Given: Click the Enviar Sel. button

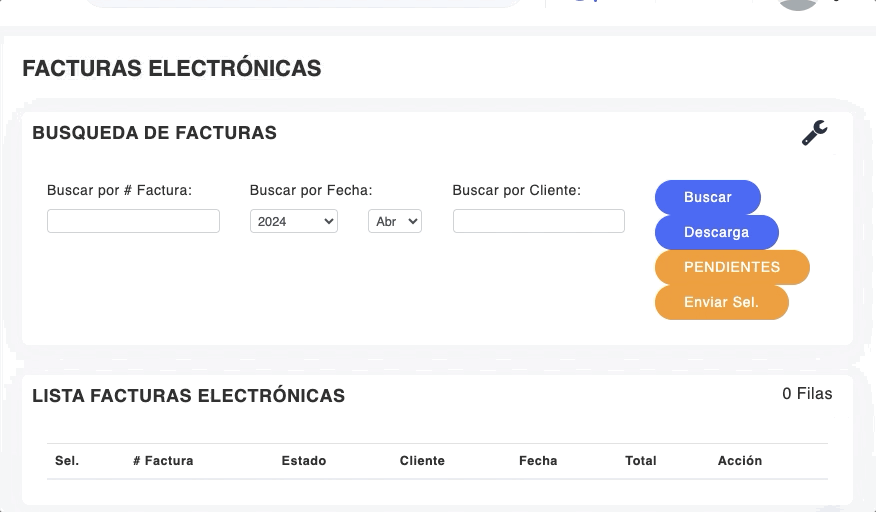Looking at the screenshot, I should coord(721,302).
